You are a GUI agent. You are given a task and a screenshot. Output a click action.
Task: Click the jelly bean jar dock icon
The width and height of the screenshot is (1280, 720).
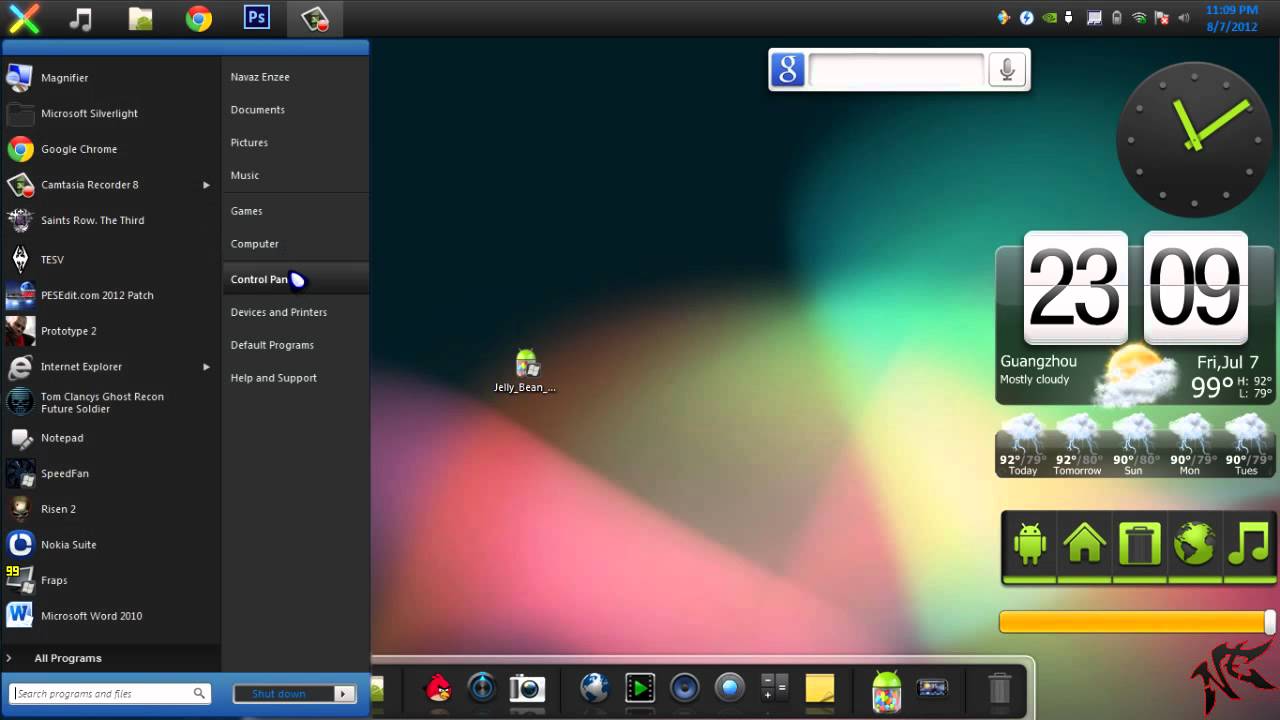pos(886,691)
